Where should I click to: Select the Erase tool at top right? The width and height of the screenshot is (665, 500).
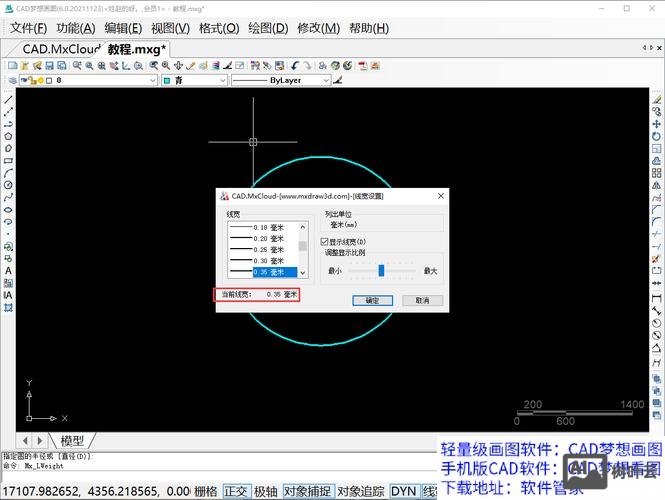pos(657,100)
